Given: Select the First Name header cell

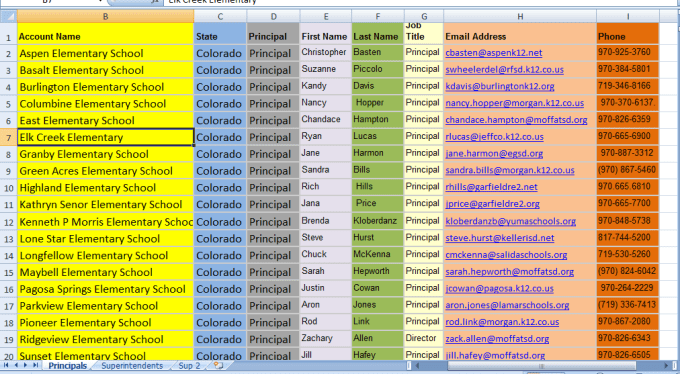Looking at the screenshot, I should coord(325,34).
